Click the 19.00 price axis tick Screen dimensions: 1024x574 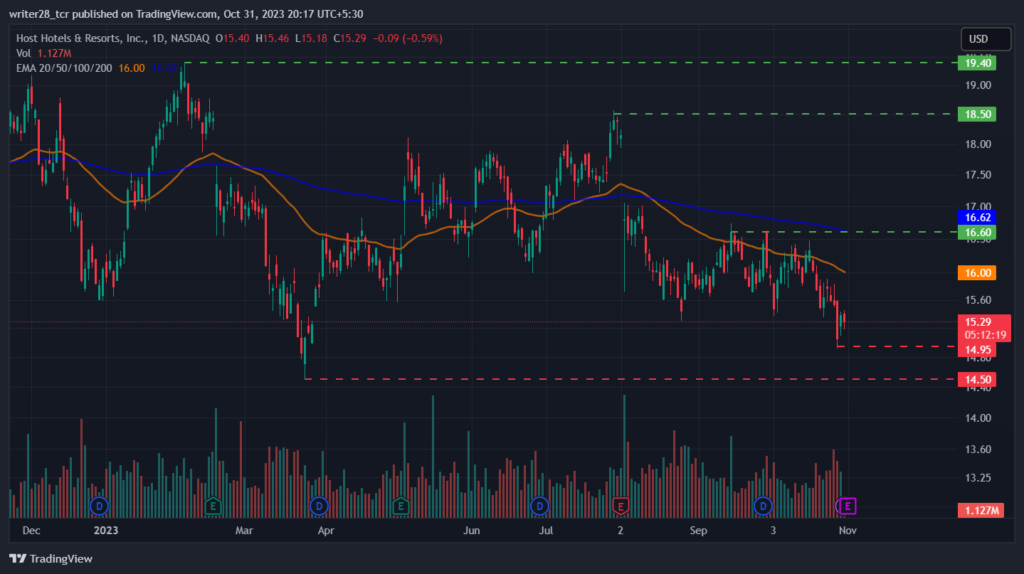(978, 86)
